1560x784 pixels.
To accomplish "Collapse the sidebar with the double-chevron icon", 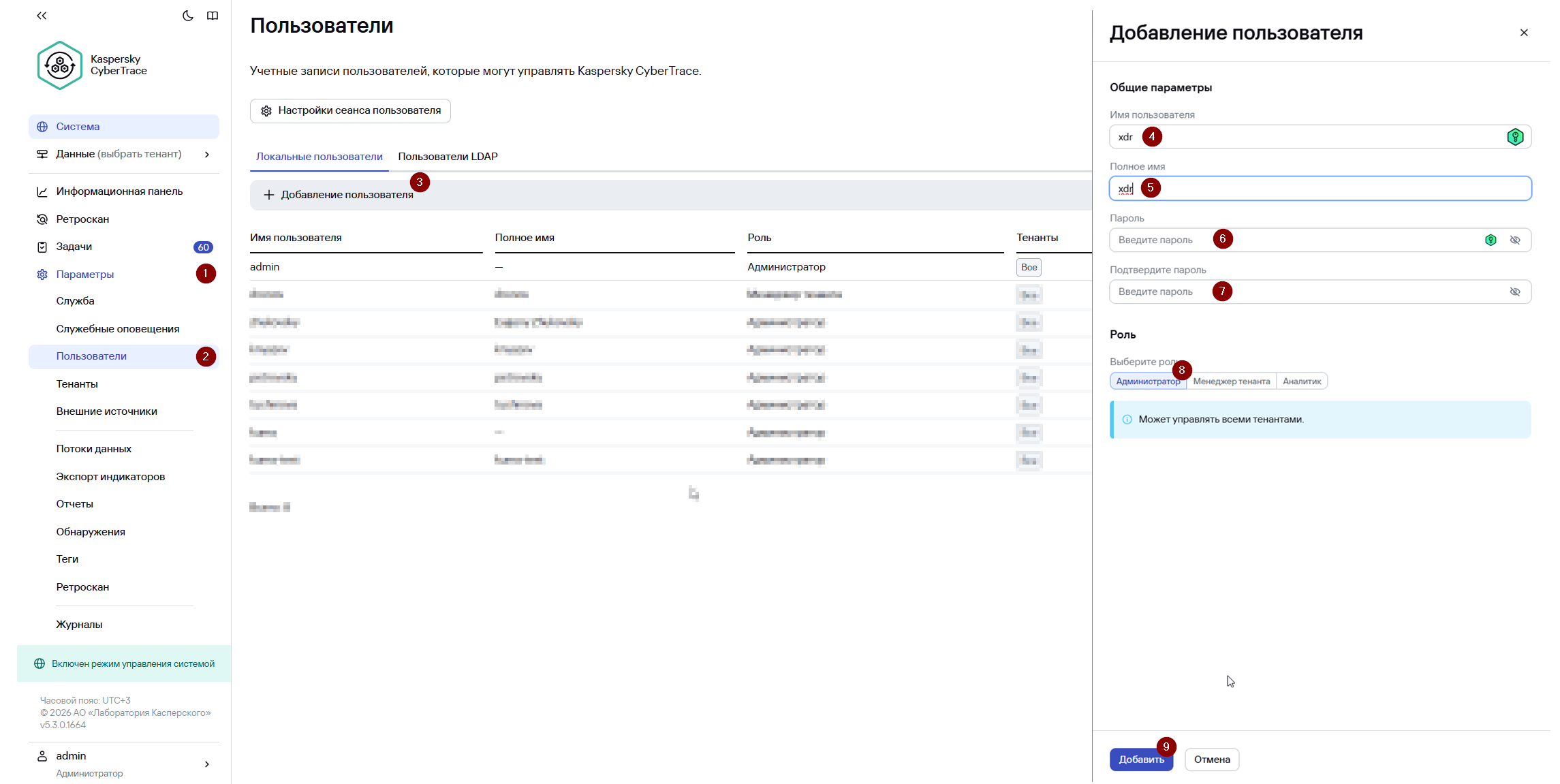I will (42, 16).
